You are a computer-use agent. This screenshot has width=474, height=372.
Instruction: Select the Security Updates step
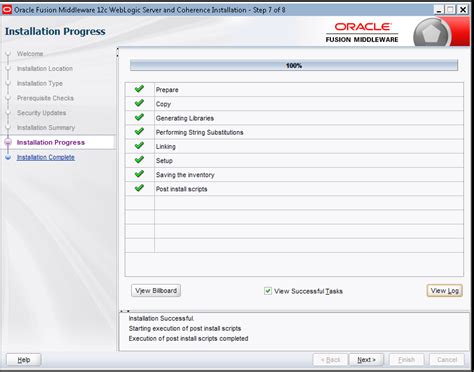[41, 113]
